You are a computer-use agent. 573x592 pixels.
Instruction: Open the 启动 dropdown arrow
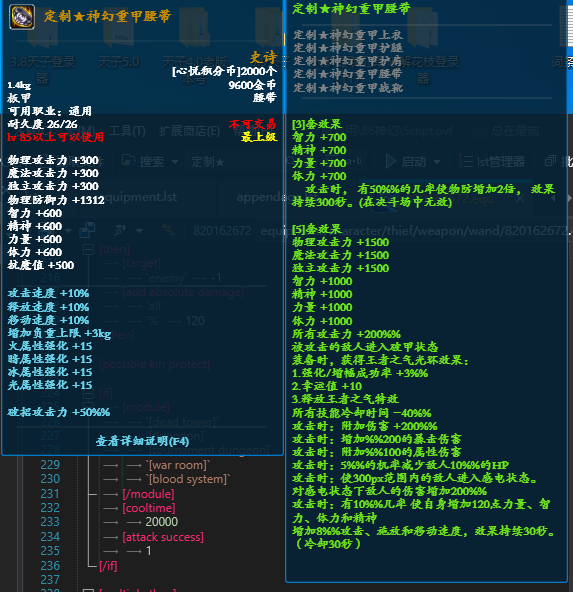437,162
